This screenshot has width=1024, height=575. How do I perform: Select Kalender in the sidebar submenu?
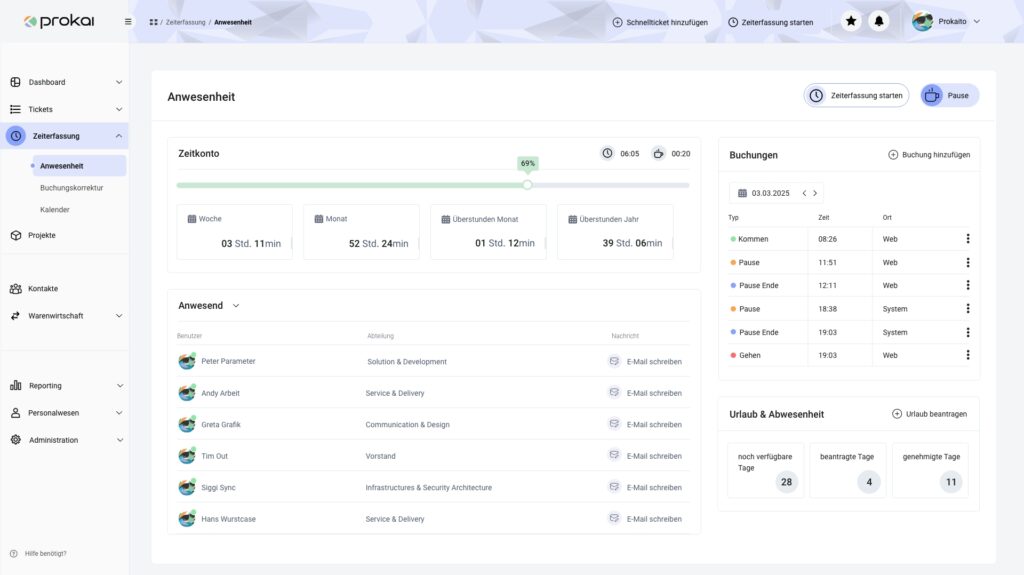coord(55,210)
